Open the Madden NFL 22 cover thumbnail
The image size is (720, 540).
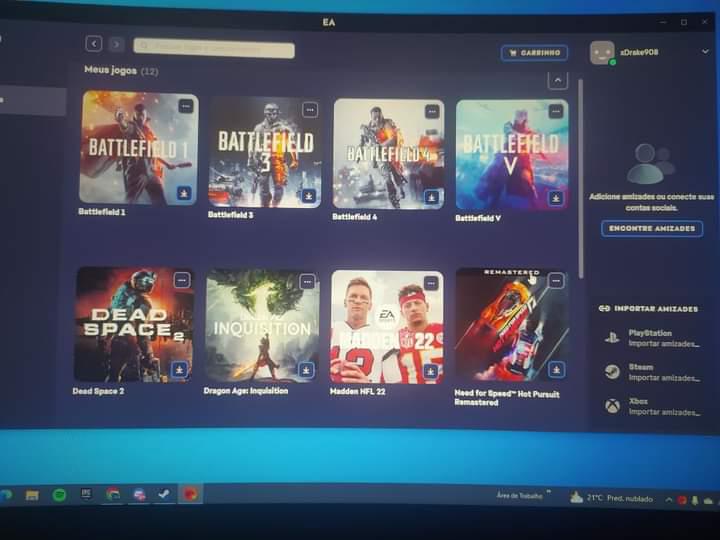pos(388,326)
